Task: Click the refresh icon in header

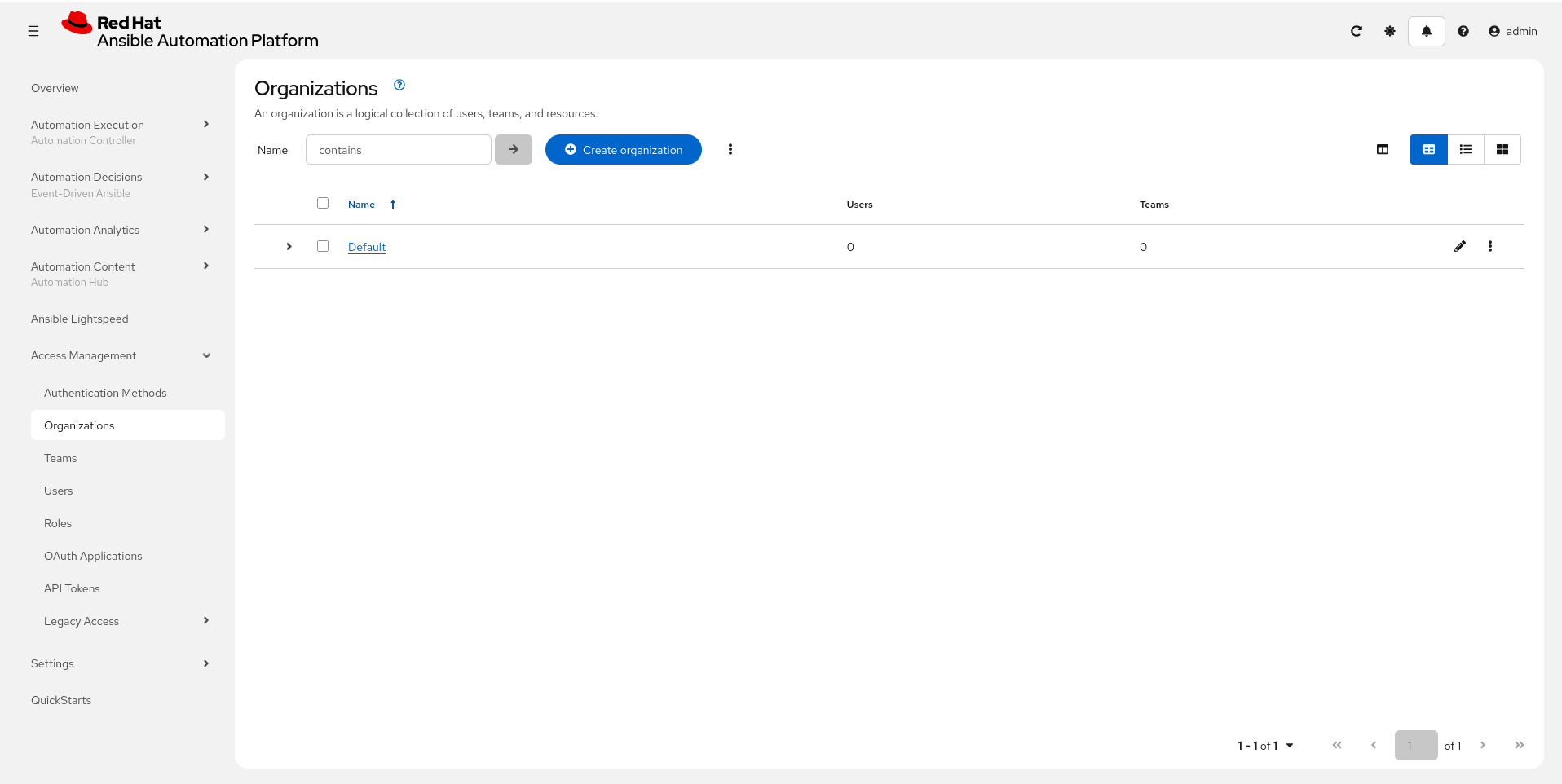Action: tap(1357, 31)
